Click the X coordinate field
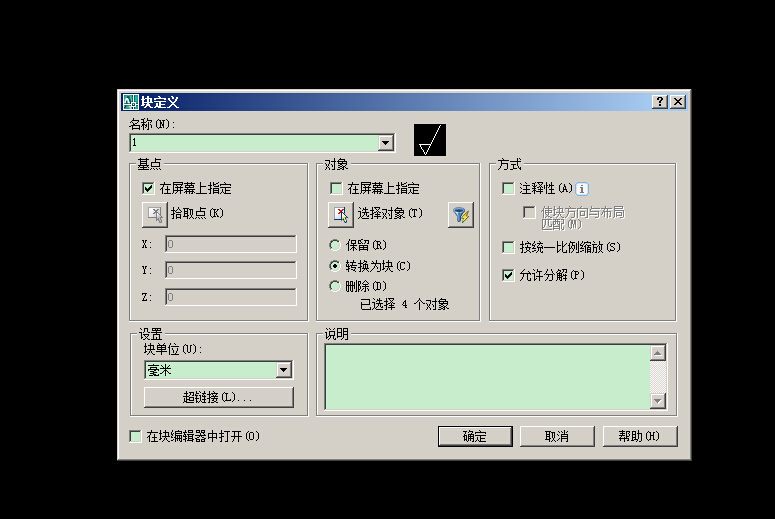 click(x=231, y=244)
